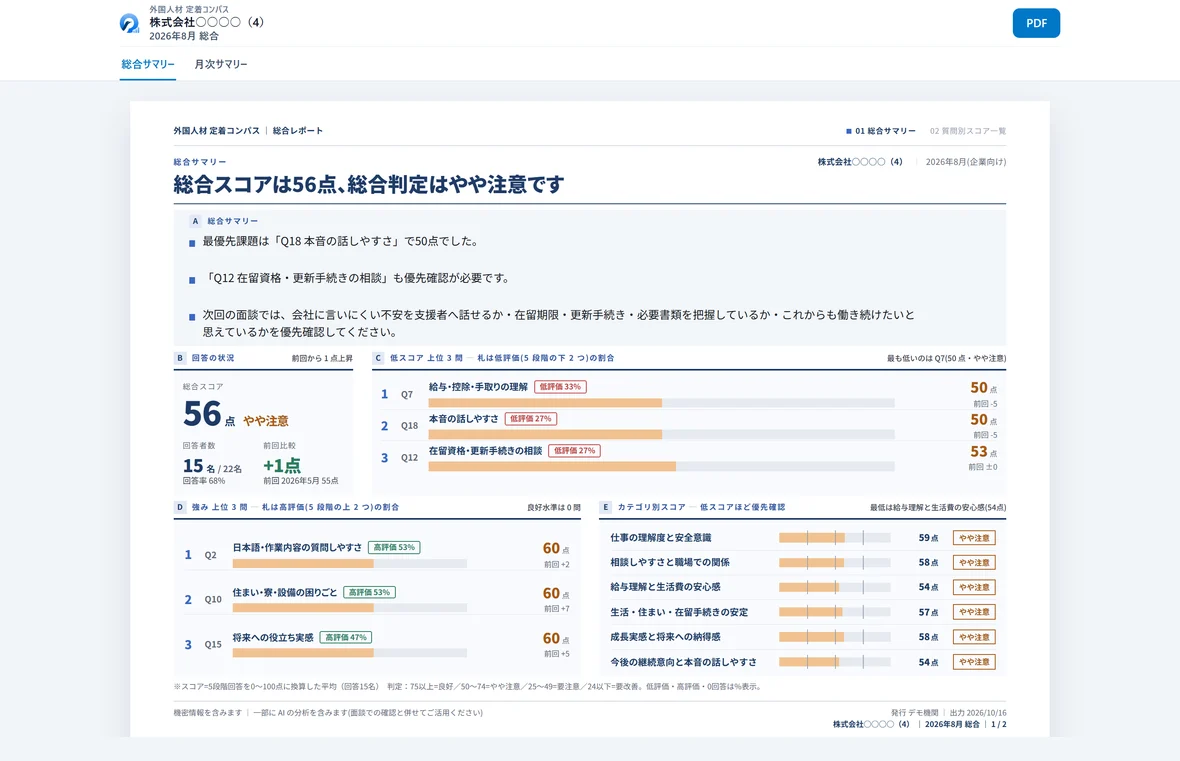
Task: Click the 高評価 53% tag beside 住まい・寮・設備の困りごと
Action: pyautogui.click(x=370, y=592)
